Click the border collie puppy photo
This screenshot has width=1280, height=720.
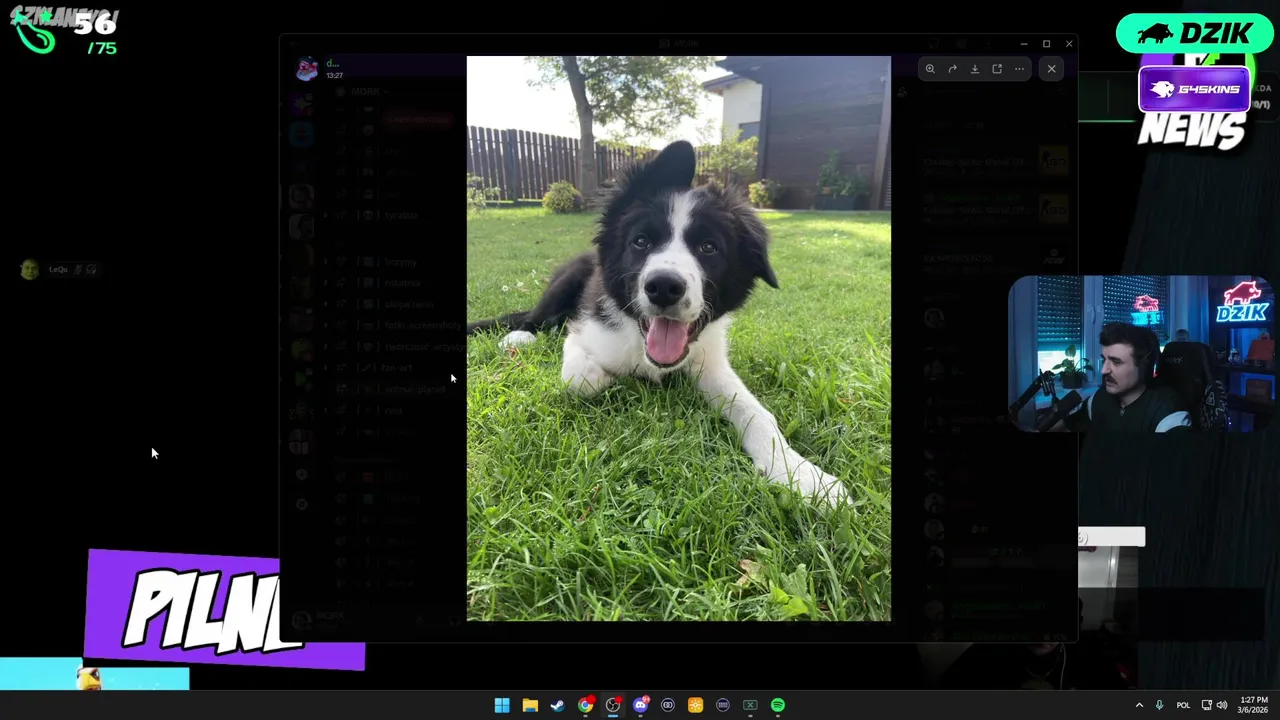678,338
